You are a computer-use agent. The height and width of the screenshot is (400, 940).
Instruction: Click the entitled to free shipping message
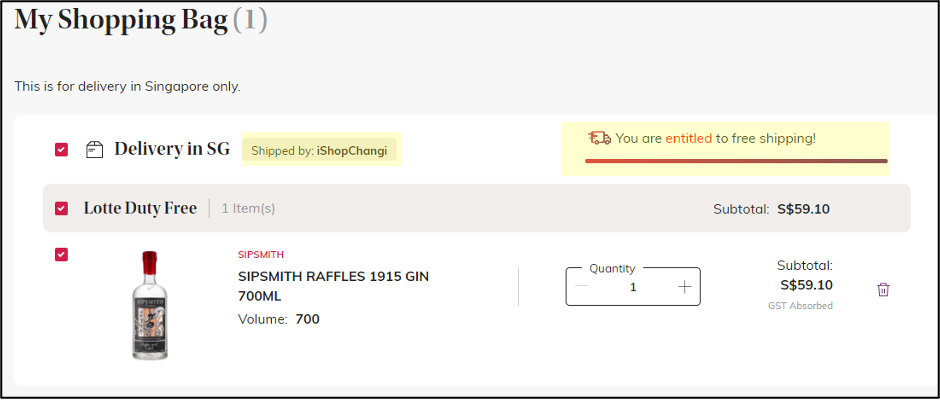(x=716, y=139)
